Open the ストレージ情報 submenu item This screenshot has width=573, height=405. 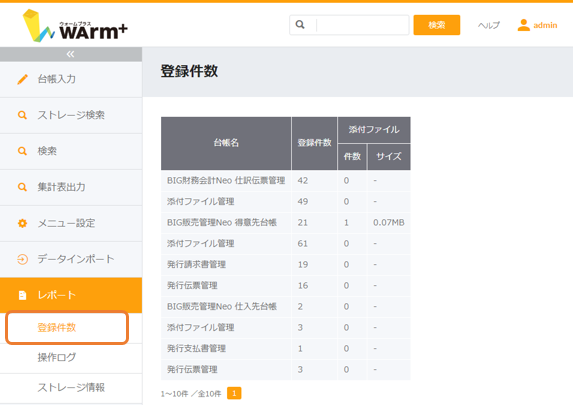point(71,387)
